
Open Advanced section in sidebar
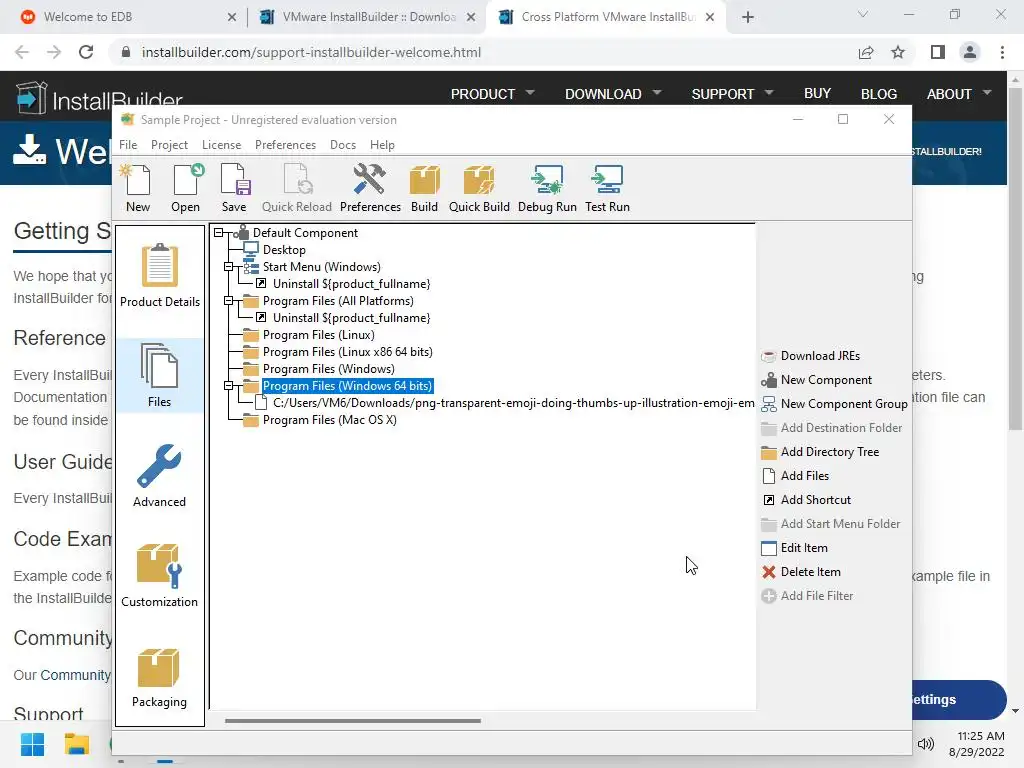[159, 475]
